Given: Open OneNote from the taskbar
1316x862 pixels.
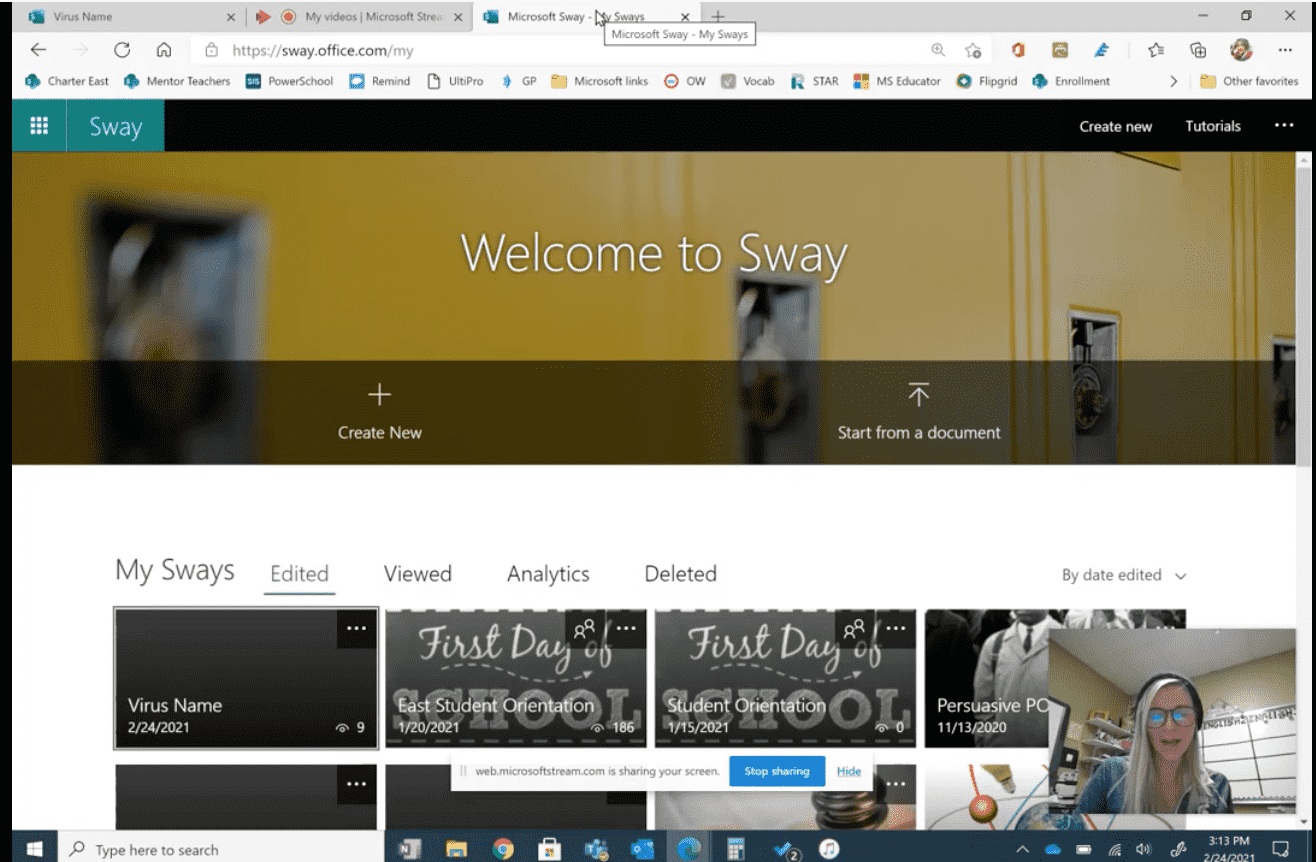Looking at the screenshot, I should tap(409, 848).
